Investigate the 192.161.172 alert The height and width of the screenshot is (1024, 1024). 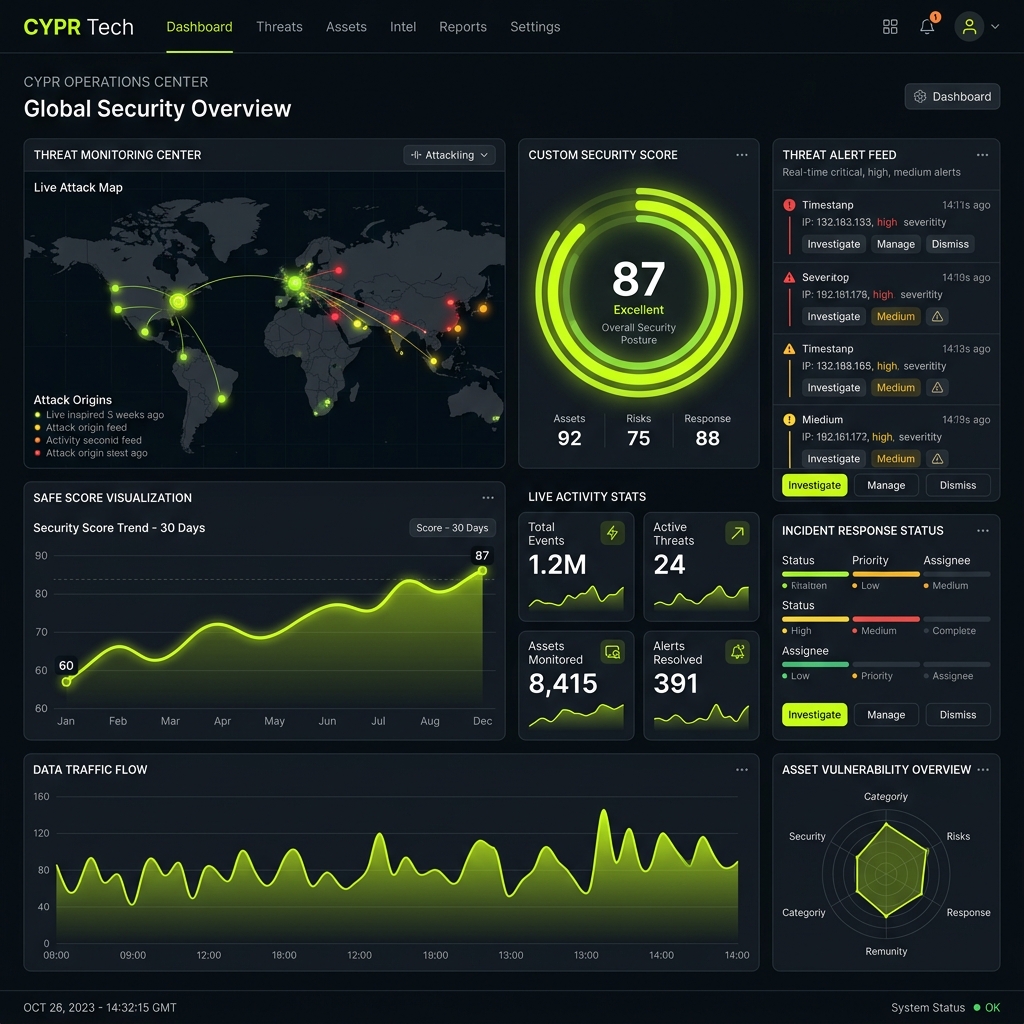[833, 459]
